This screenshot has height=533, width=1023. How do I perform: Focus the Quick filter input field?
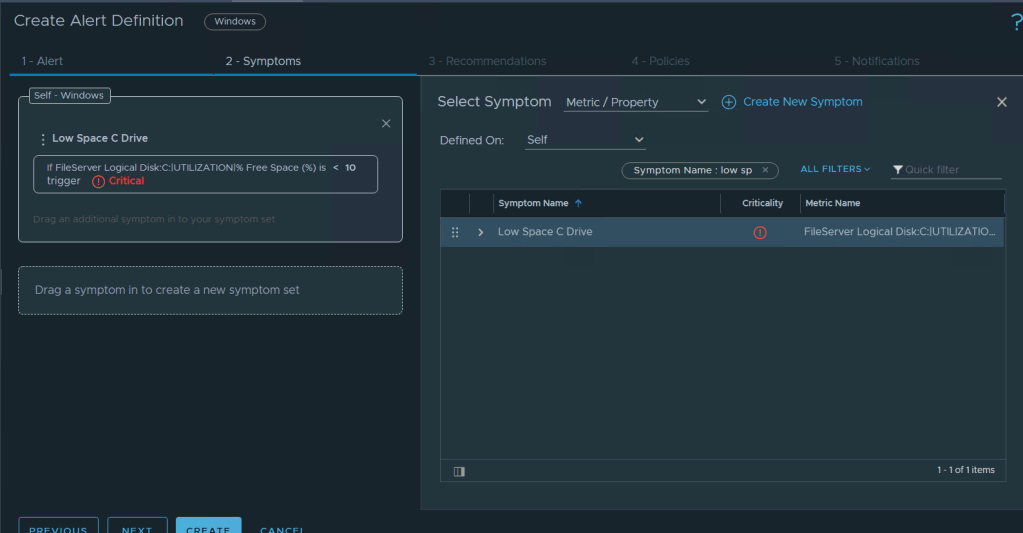950,170
